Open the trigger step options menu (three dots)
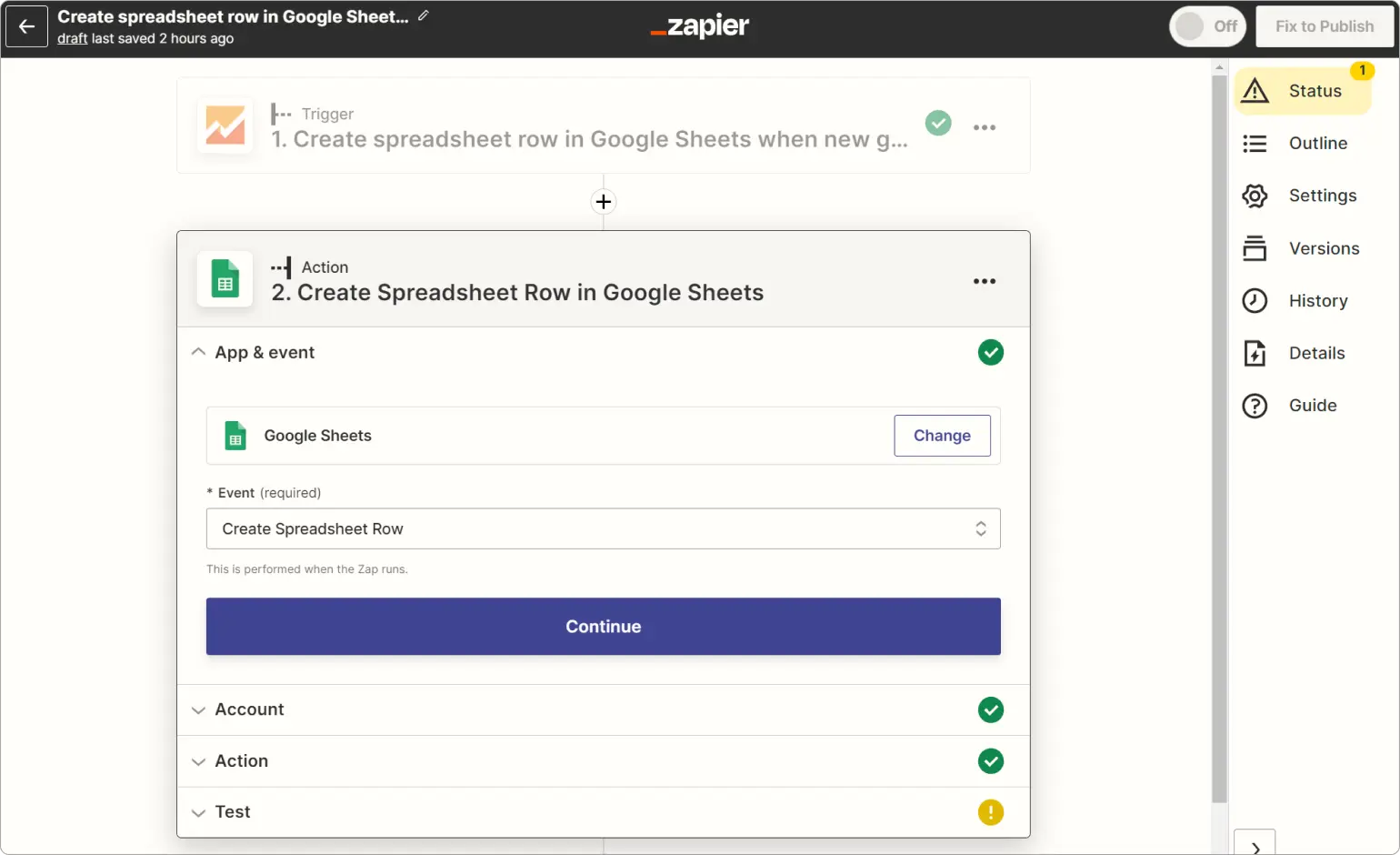 pos(984,127)
